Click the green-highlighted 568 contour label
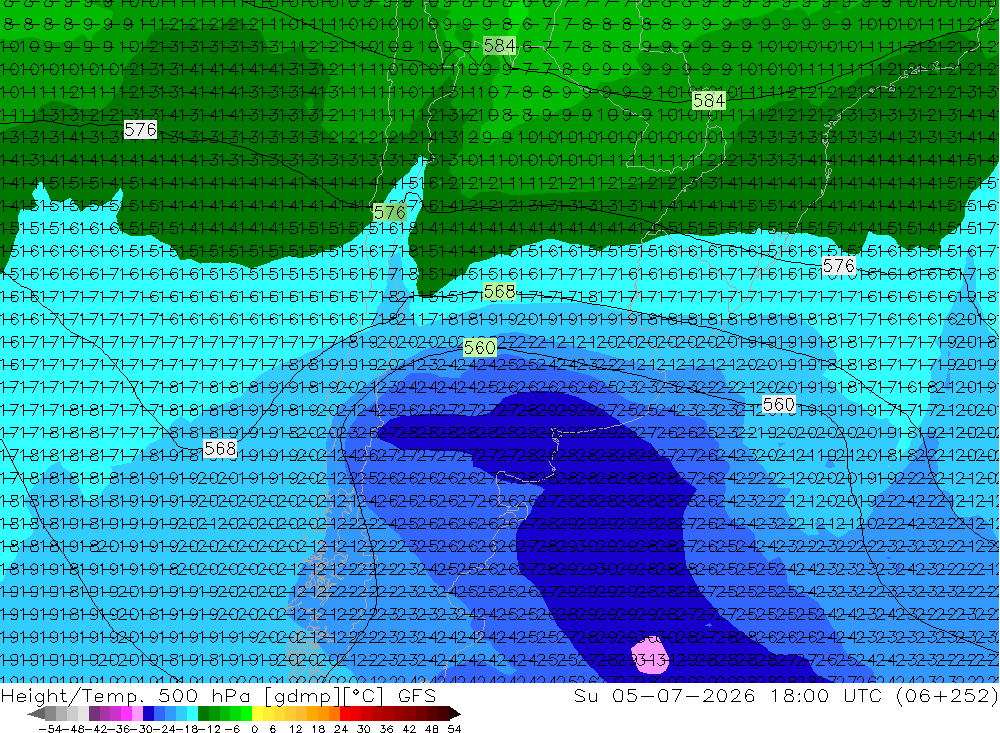 pyautogui.click(x=499, y=292)
